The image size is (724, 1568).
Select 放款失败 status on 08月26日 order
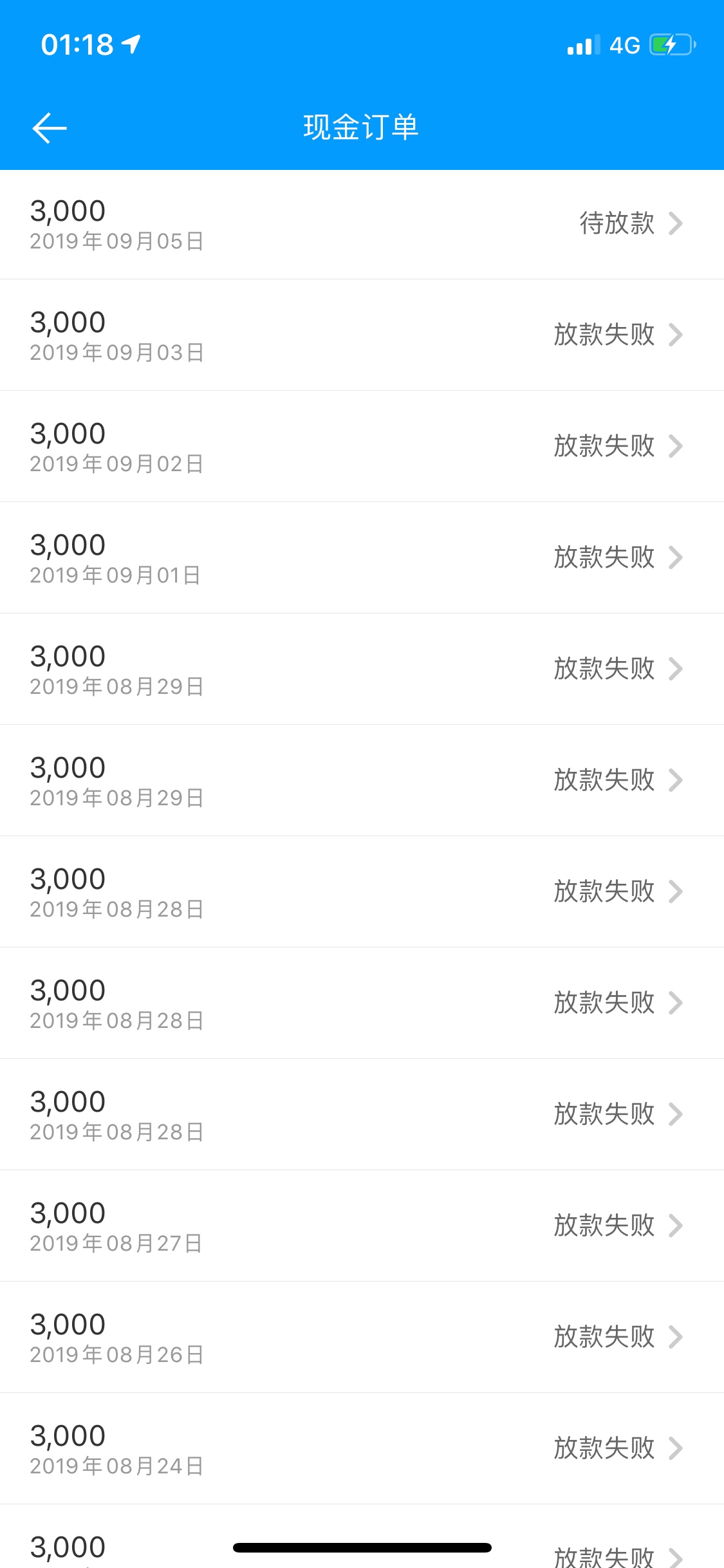(x=604, y=1337)
